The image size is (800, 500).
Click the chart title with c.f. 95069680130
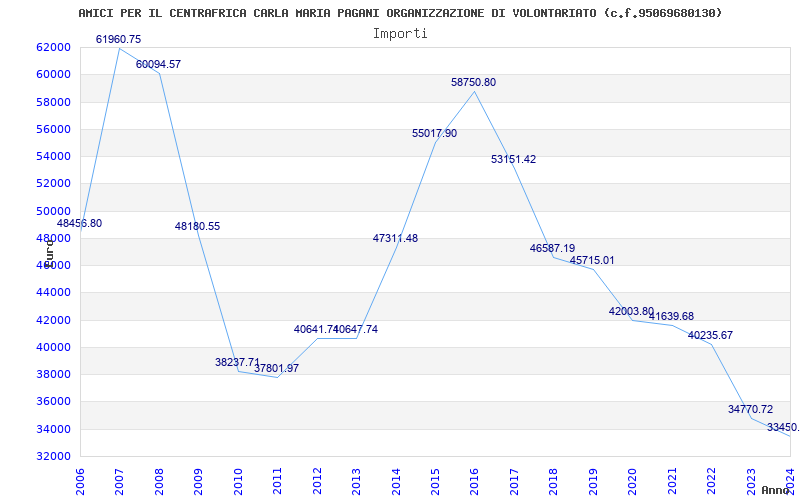pos(400,13)
